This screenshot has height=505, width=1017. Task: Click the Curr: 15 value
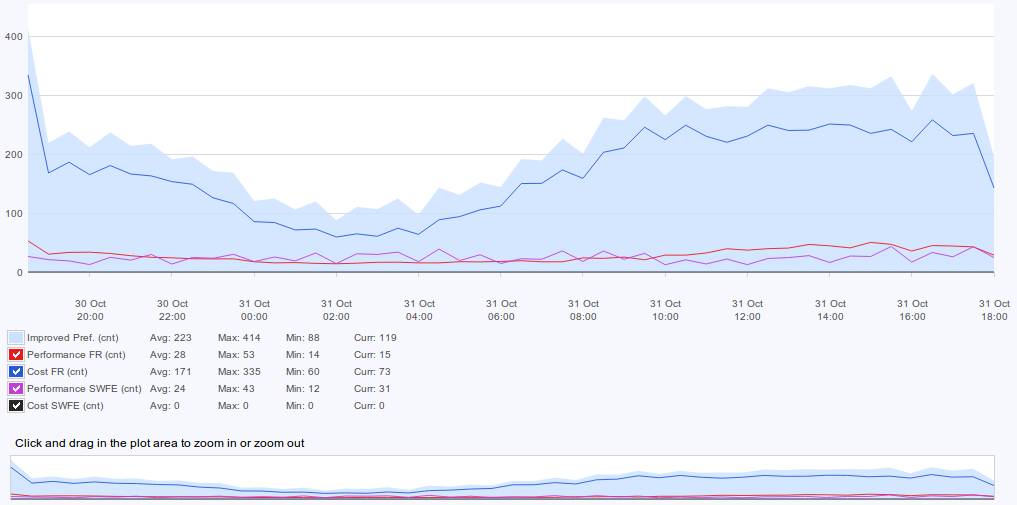click(372, 355)
